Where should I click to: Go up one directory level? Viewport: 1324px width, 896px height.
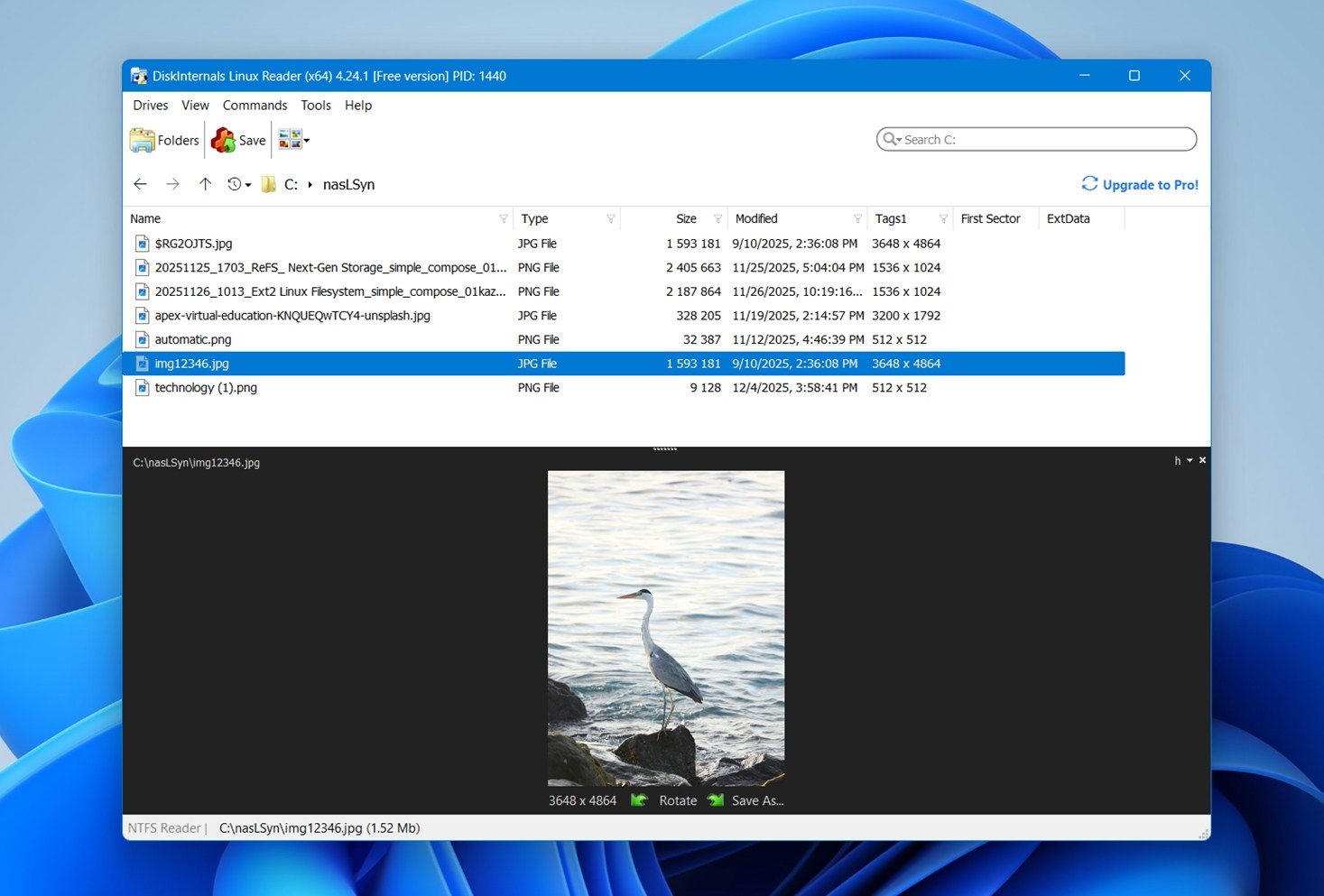pyautogui.click(x=205, y=184)
